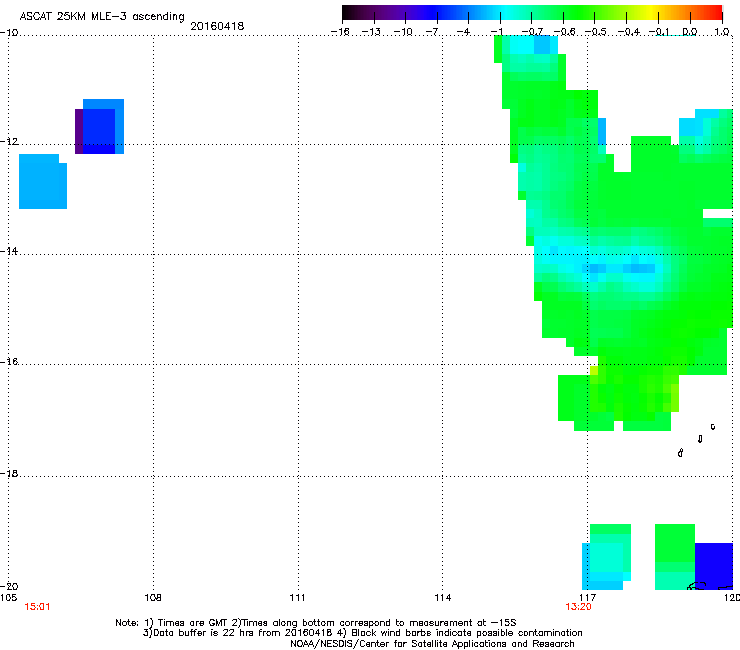This screenshot has width=740, height=650.
Task: Click the latitude label -16
Action: 9,362
